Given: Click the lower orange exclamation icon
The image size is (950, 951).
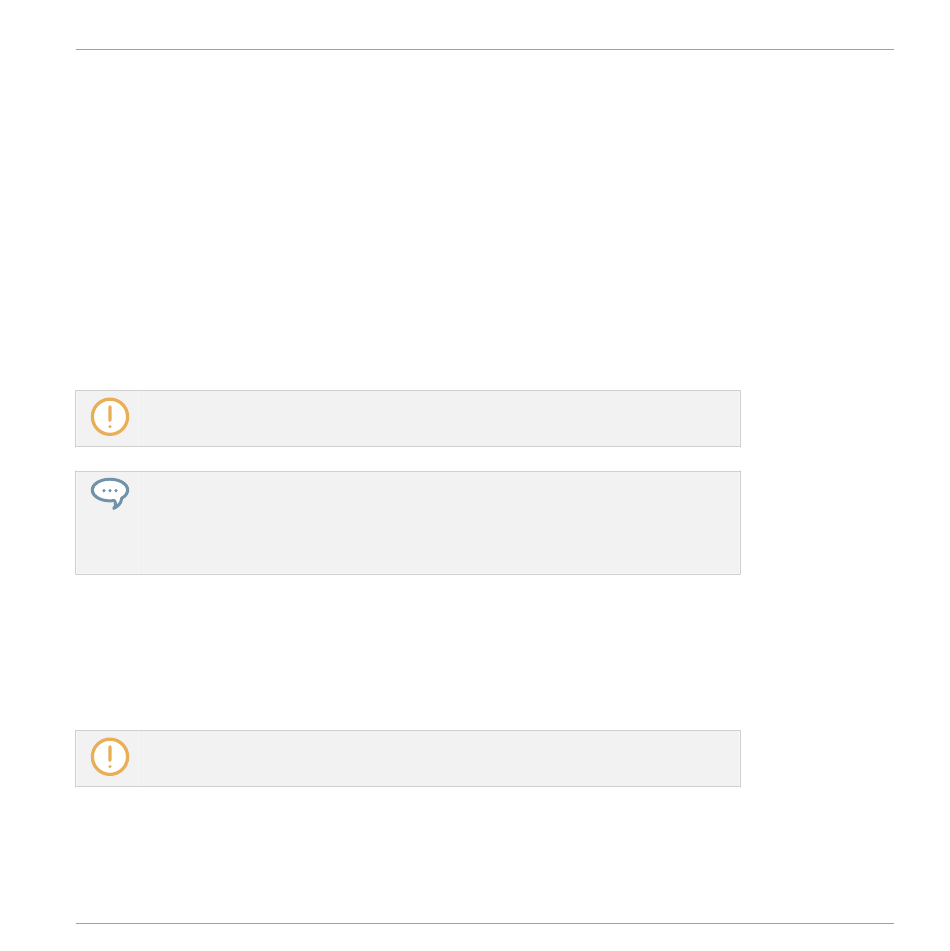Looking at the screenshot, I should [x=110, y=756].
